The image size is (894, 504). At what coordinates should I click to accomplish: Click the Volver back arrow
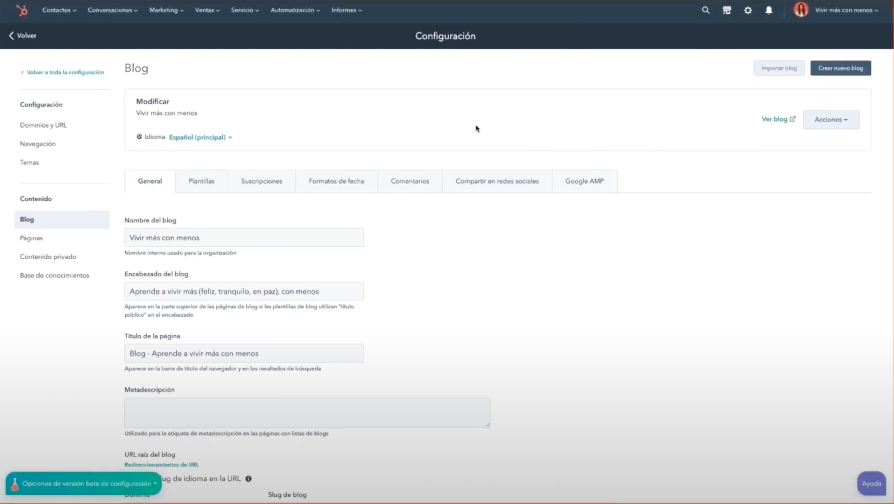pyautogui.click(x=11, y=35)
